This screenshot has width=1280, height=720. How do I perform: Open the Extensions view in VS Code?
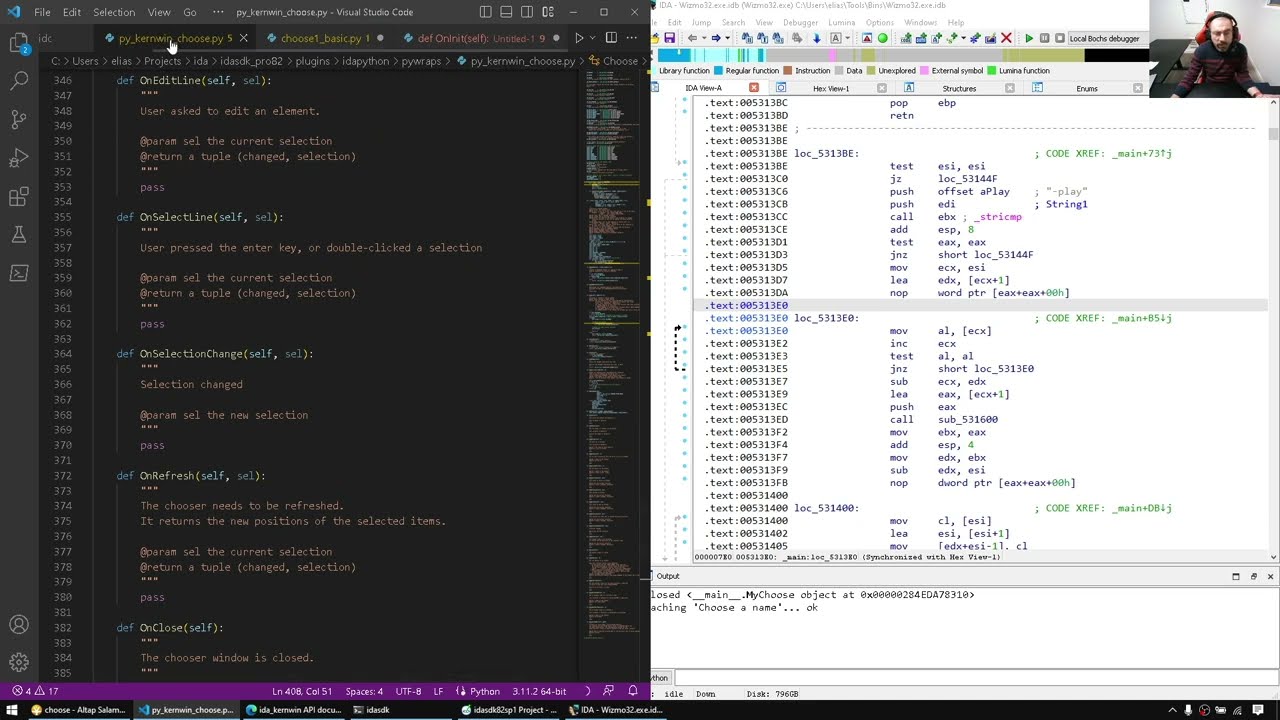19,196
